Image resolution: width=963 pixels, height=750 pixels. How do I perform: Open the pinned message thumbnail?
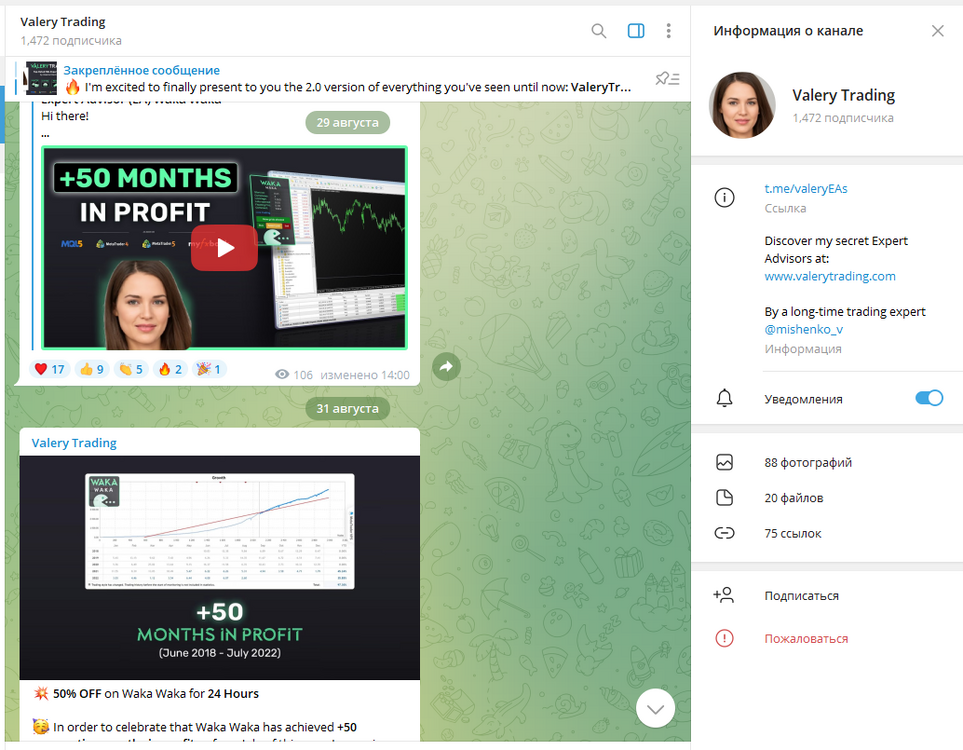click(41, 78)
